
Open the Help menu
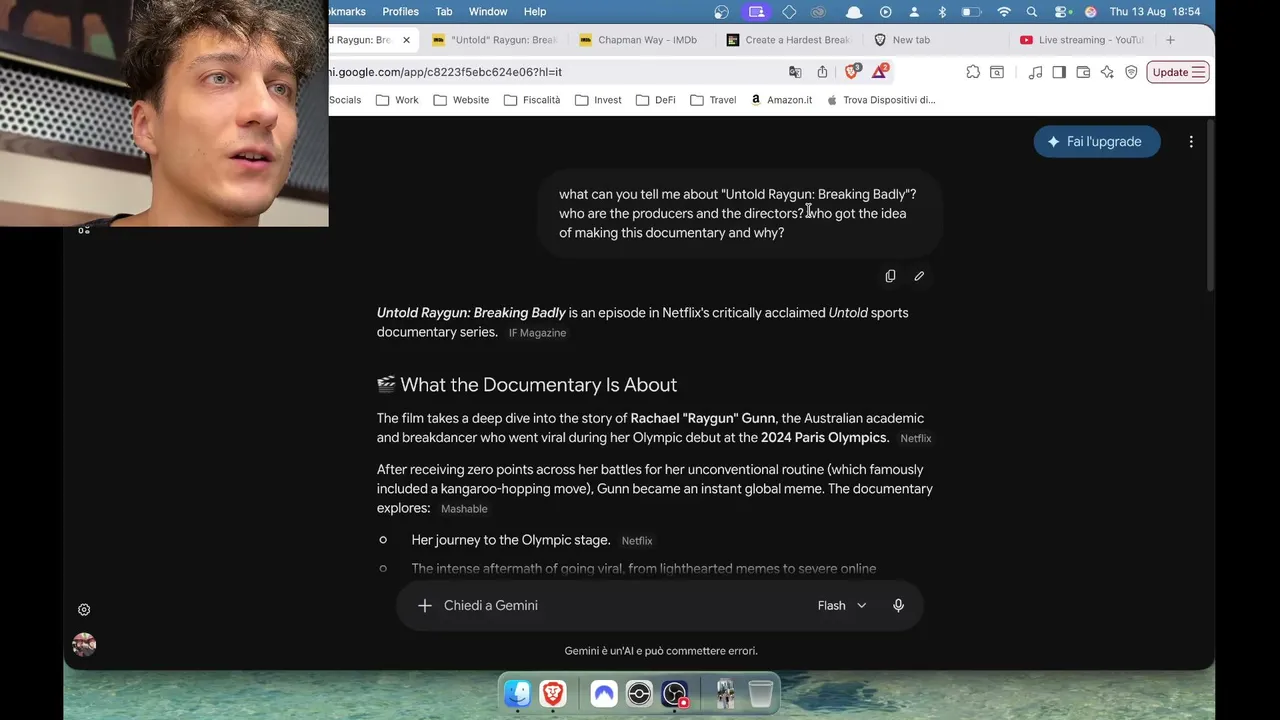point(535,12)
